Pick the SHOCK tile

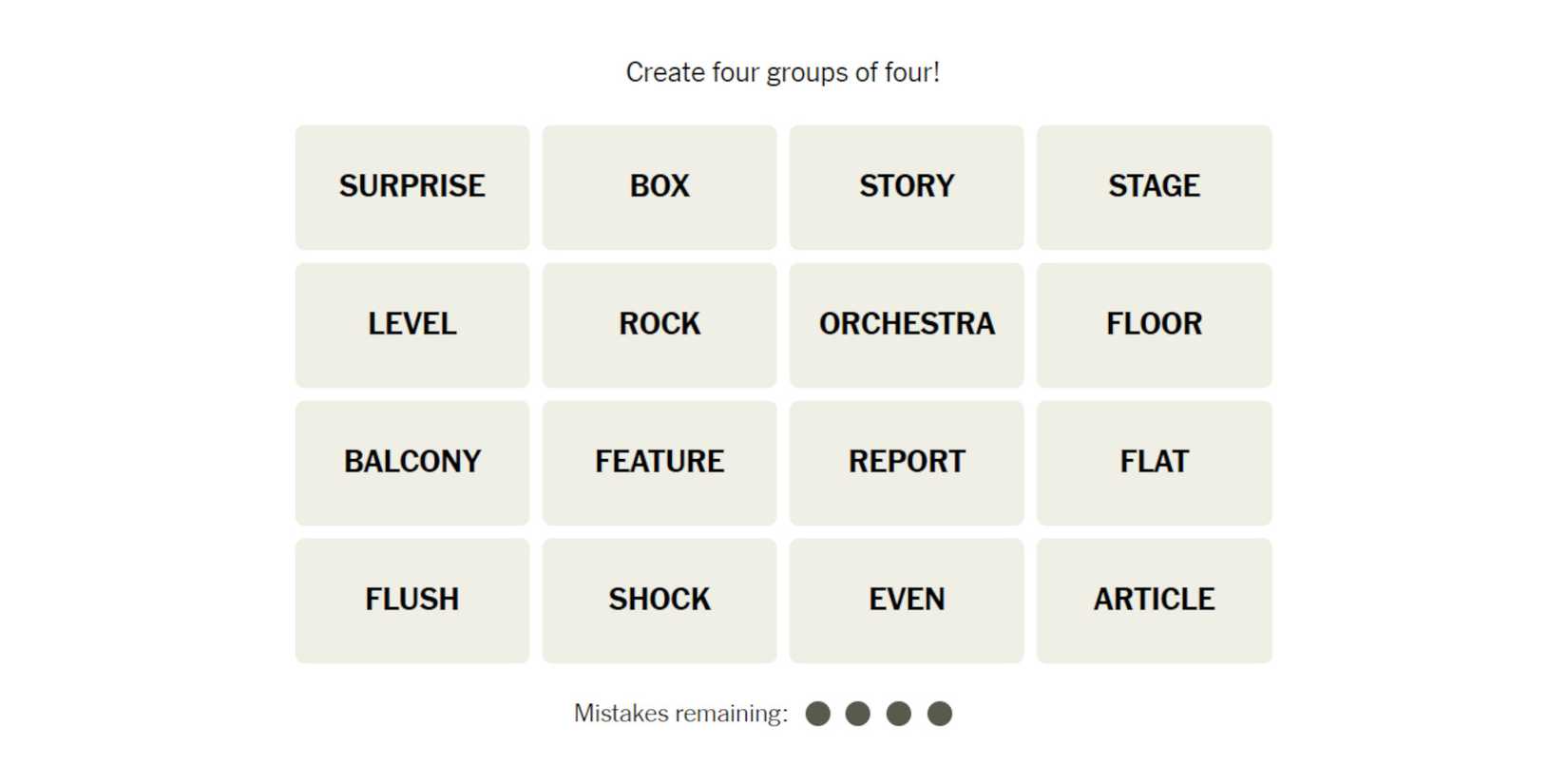tap(660, 601)
